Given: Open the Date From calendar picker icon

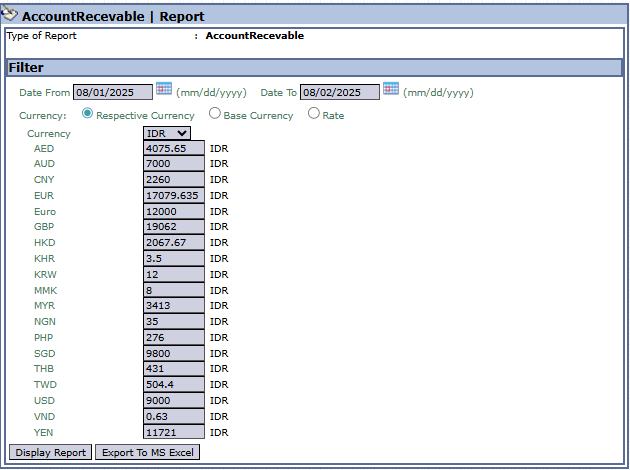Looking at the screenshot, I should [164, 90].
